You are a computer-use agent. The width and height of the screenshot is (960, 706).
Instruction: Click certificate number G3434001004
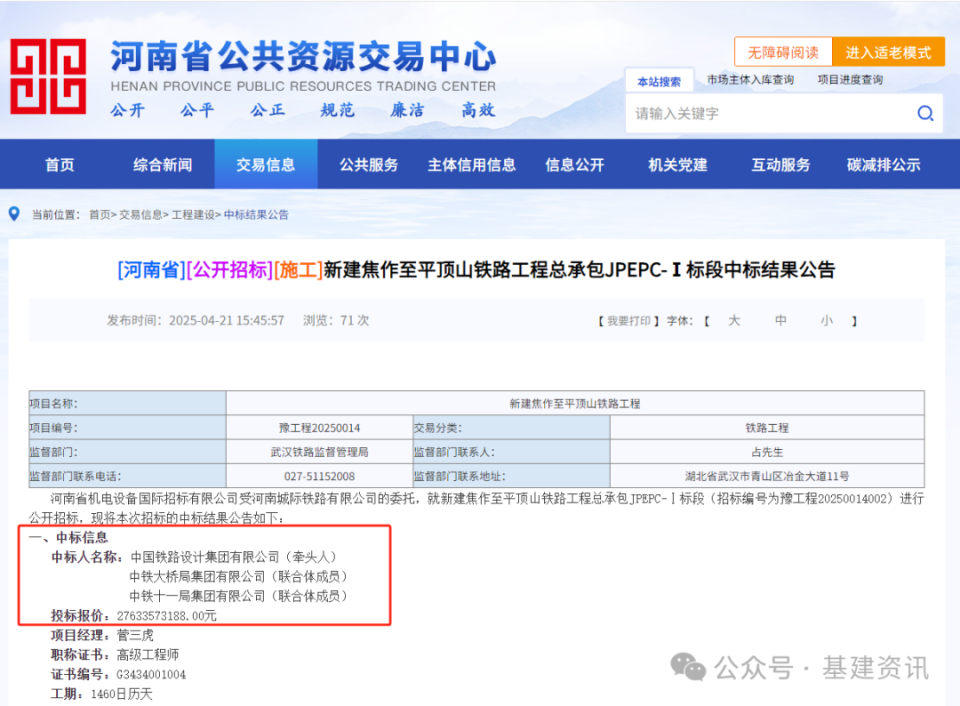(x=151, y=674)
